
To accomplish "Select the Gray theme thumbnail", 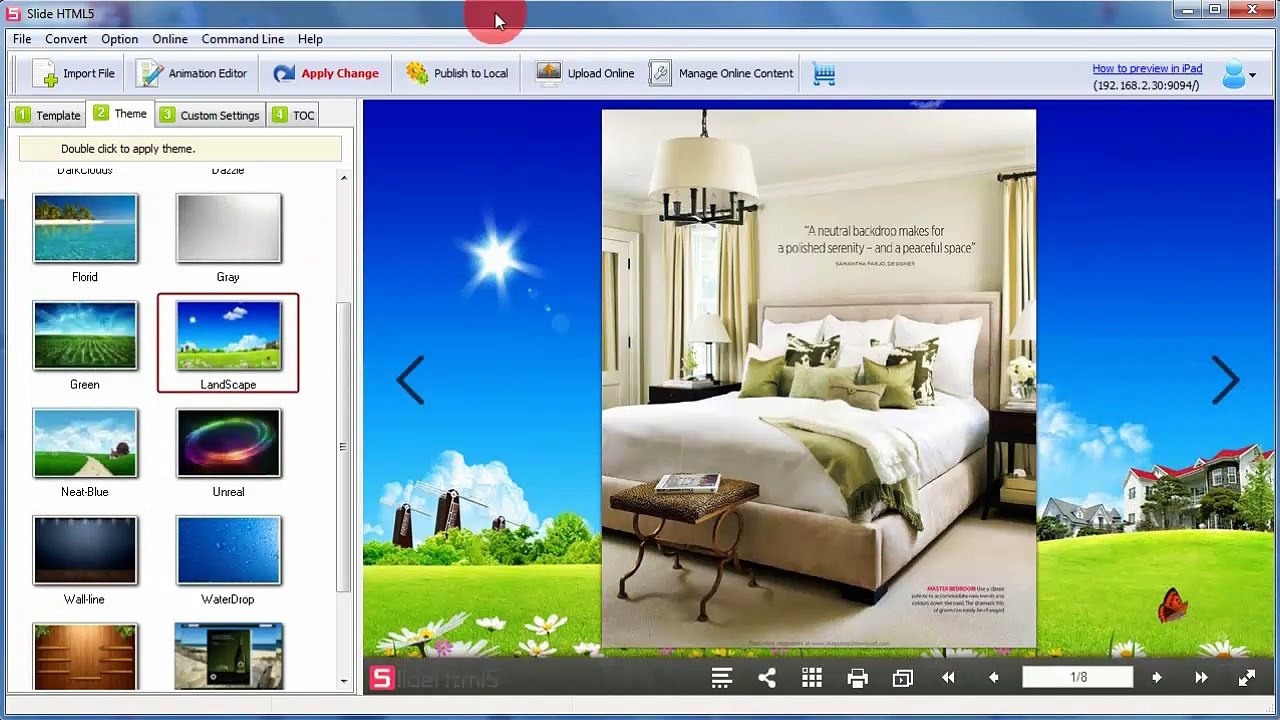I will (228, 229).
